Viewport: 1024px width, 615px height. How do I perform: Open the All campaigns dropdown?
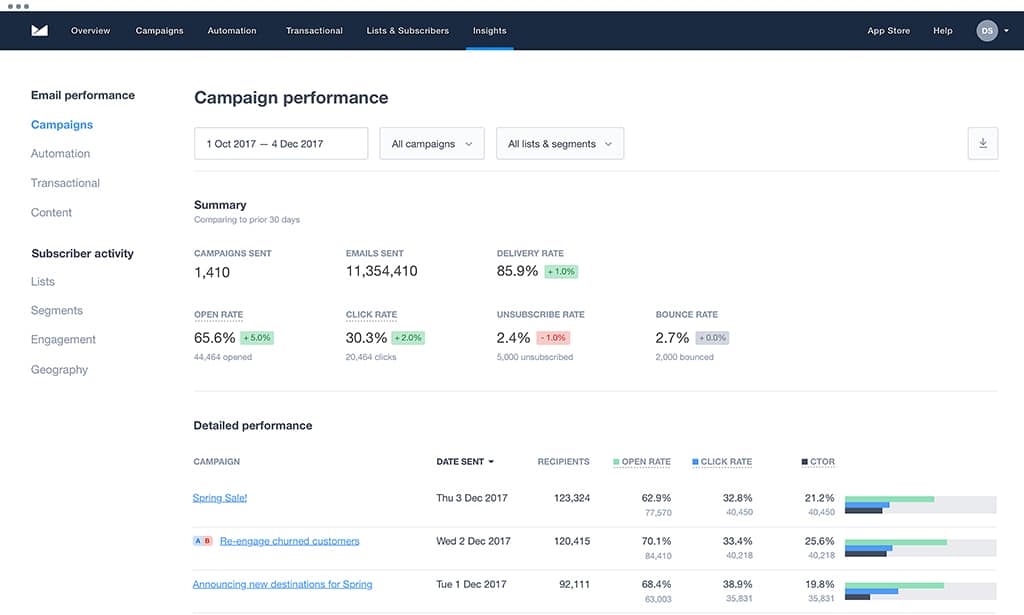pos(431,143)
